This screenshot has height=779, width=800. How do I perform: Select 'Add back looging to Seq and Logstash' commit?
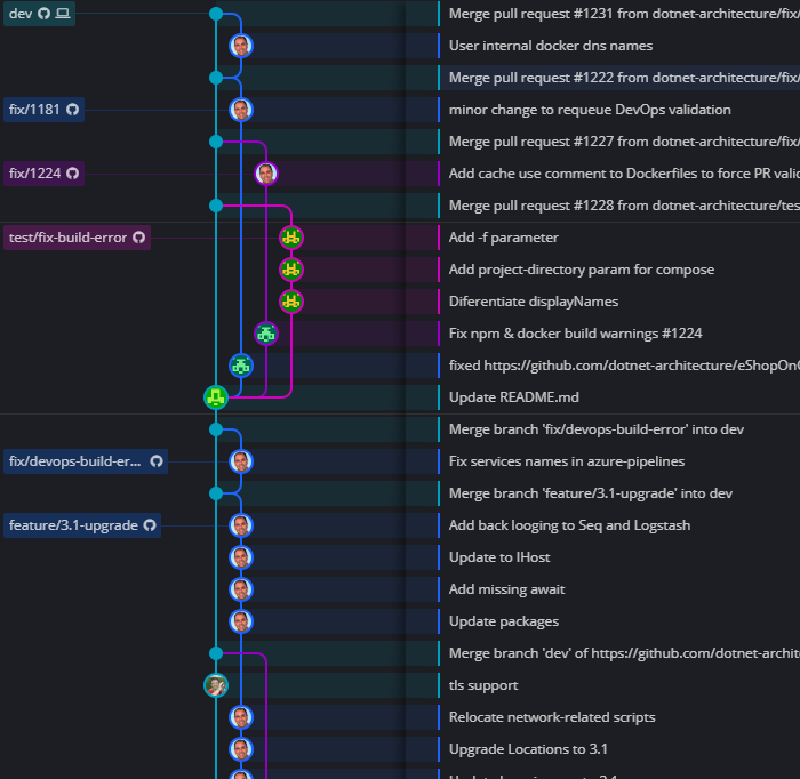pyautogui.click(x=569, y=526)
